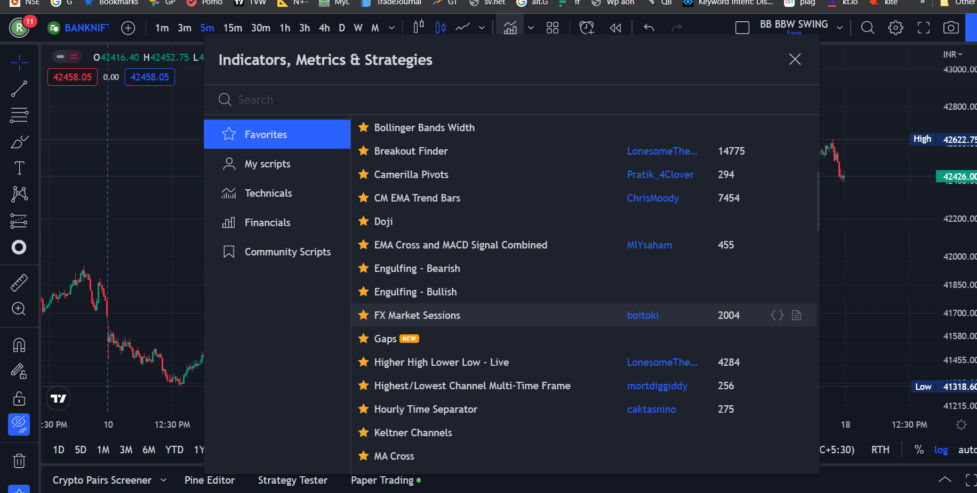Toggle the Camerilla Pivots favorite star
This screenshot has width=977, height=493.
pyautogui.click(x=363, y=175)
